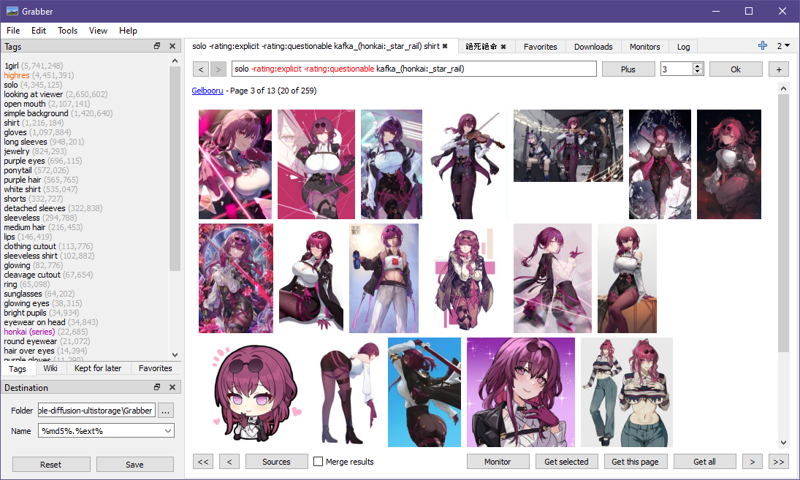Viewport: 800px width, 480px height.
Task: Select the wide band stage thumbnail
Action: (568, 146)
